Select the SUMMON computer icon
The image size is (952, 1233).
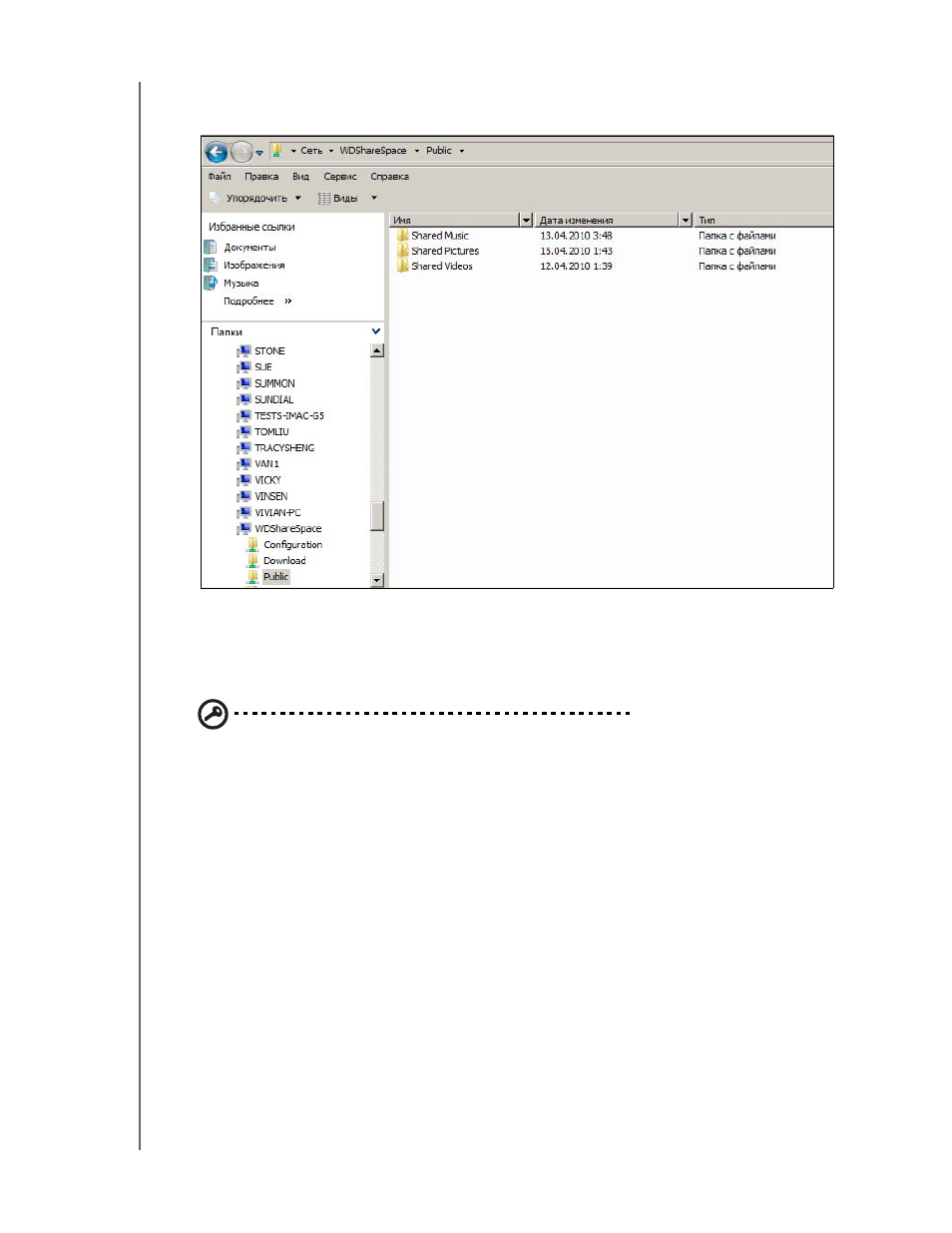[243, 383]
